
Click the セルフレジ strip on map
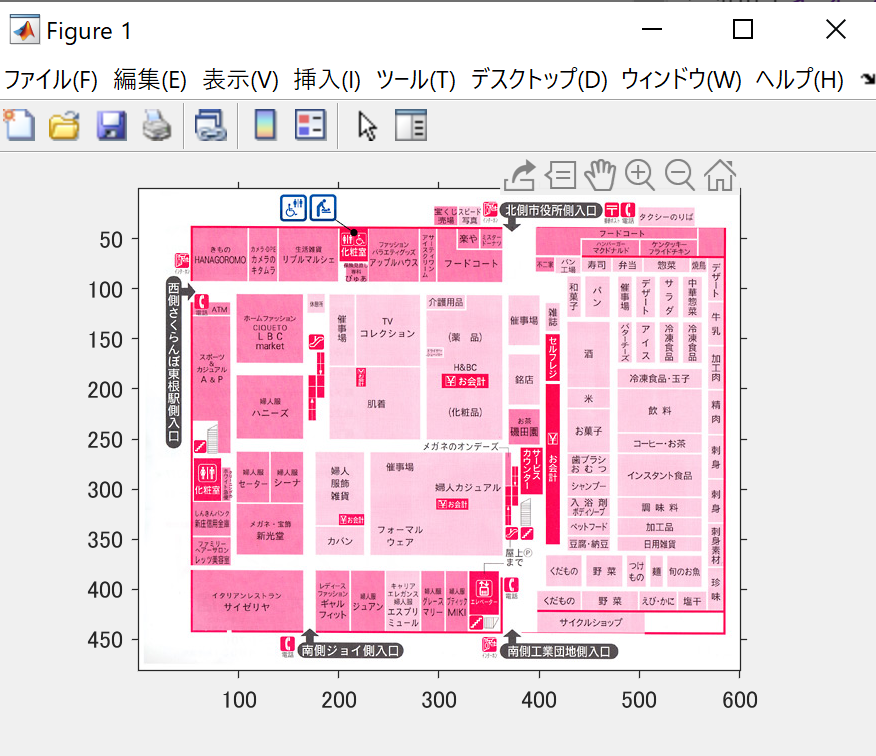(x=553, y=358)
